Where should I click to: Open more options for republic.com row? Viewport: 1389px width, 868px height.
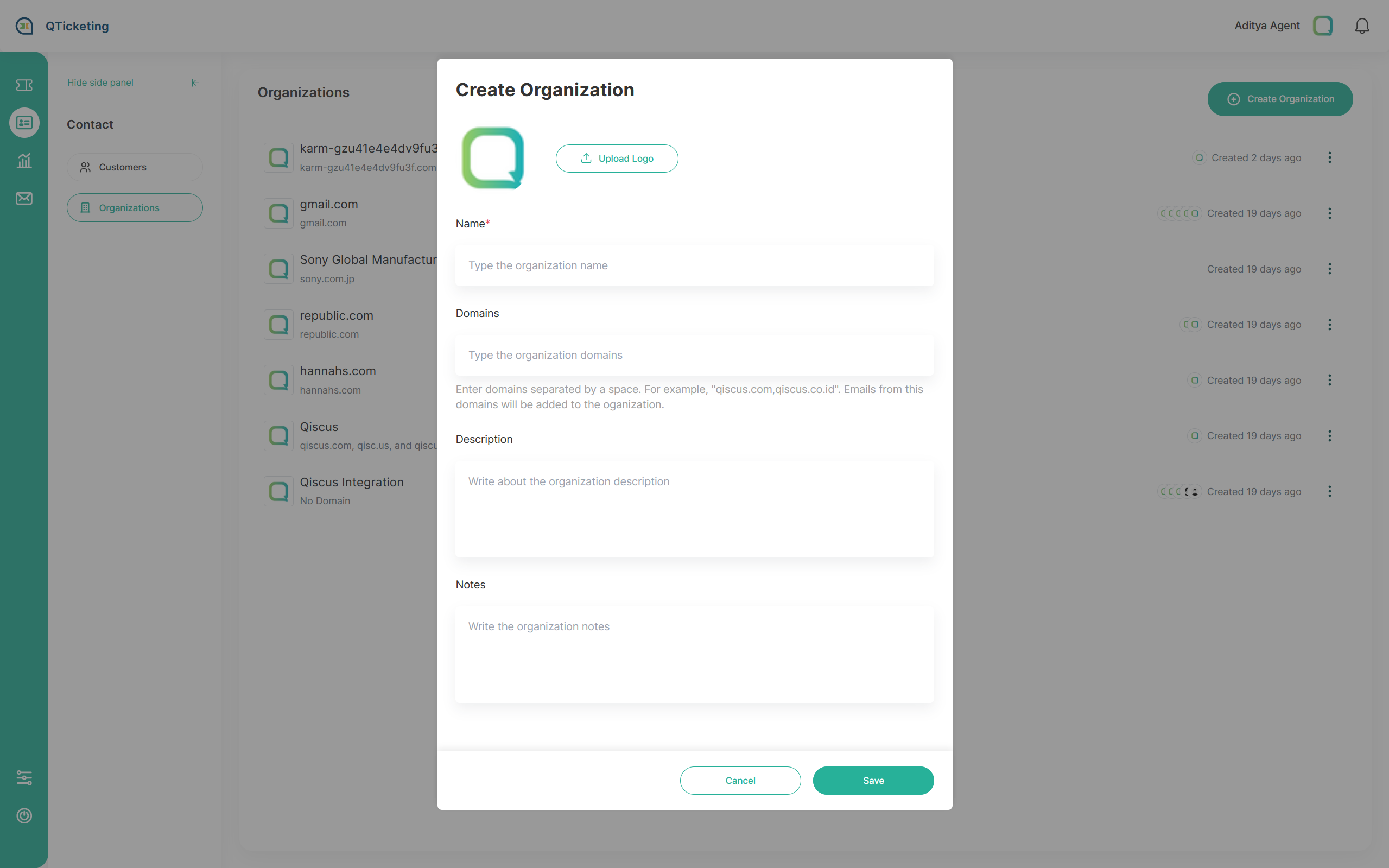1329,325
